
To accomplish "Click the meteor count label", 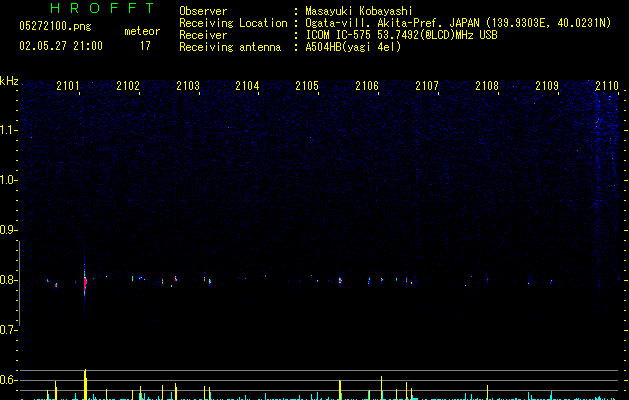I will coord(142,31).
